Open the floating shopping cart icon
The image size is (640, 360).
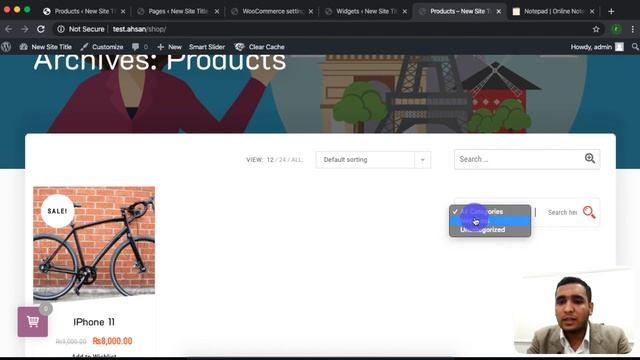[33, 322]
